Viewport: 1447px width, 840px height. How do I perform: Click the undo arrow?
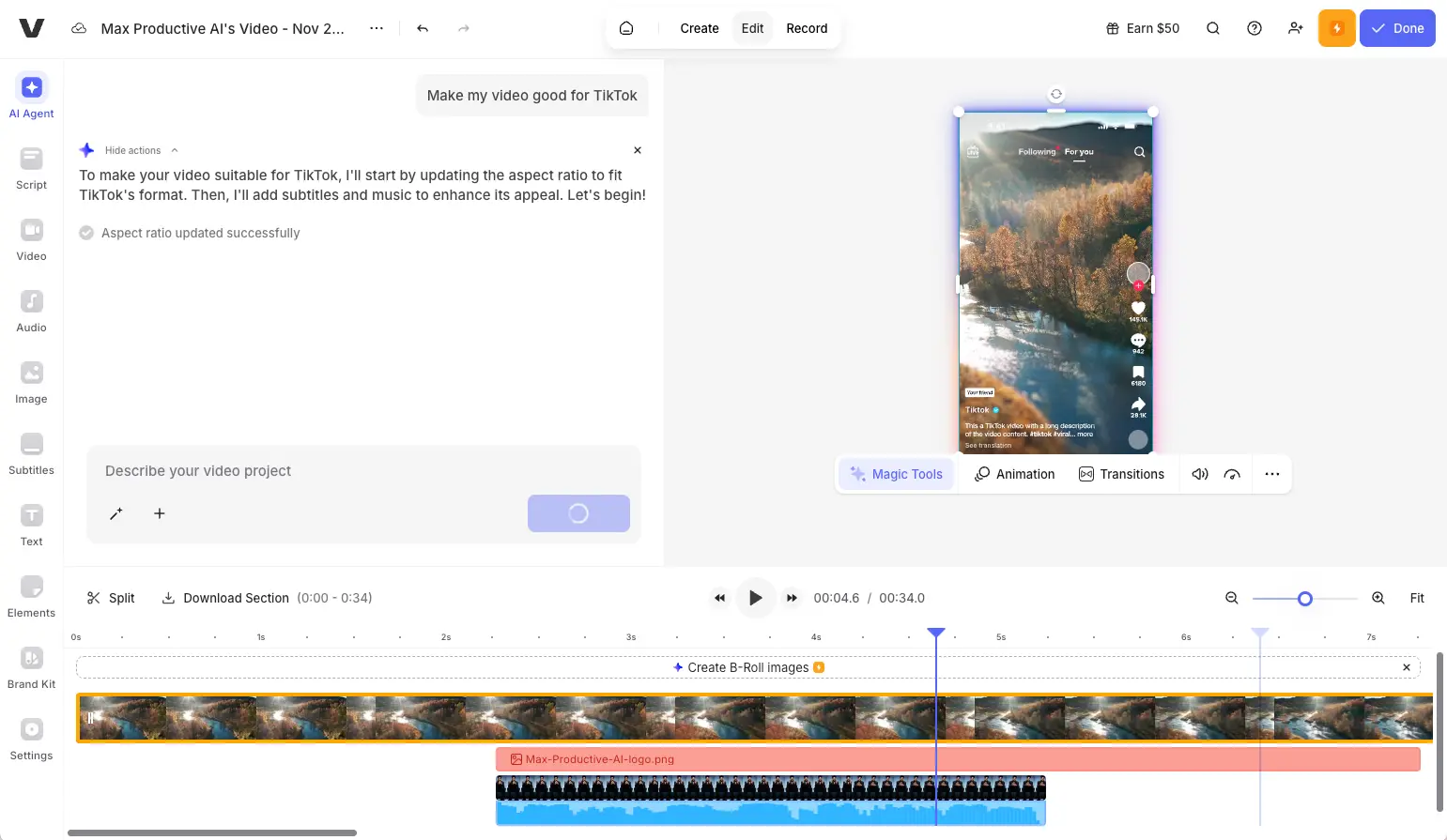pyautogui.click(x=422, y=28)
